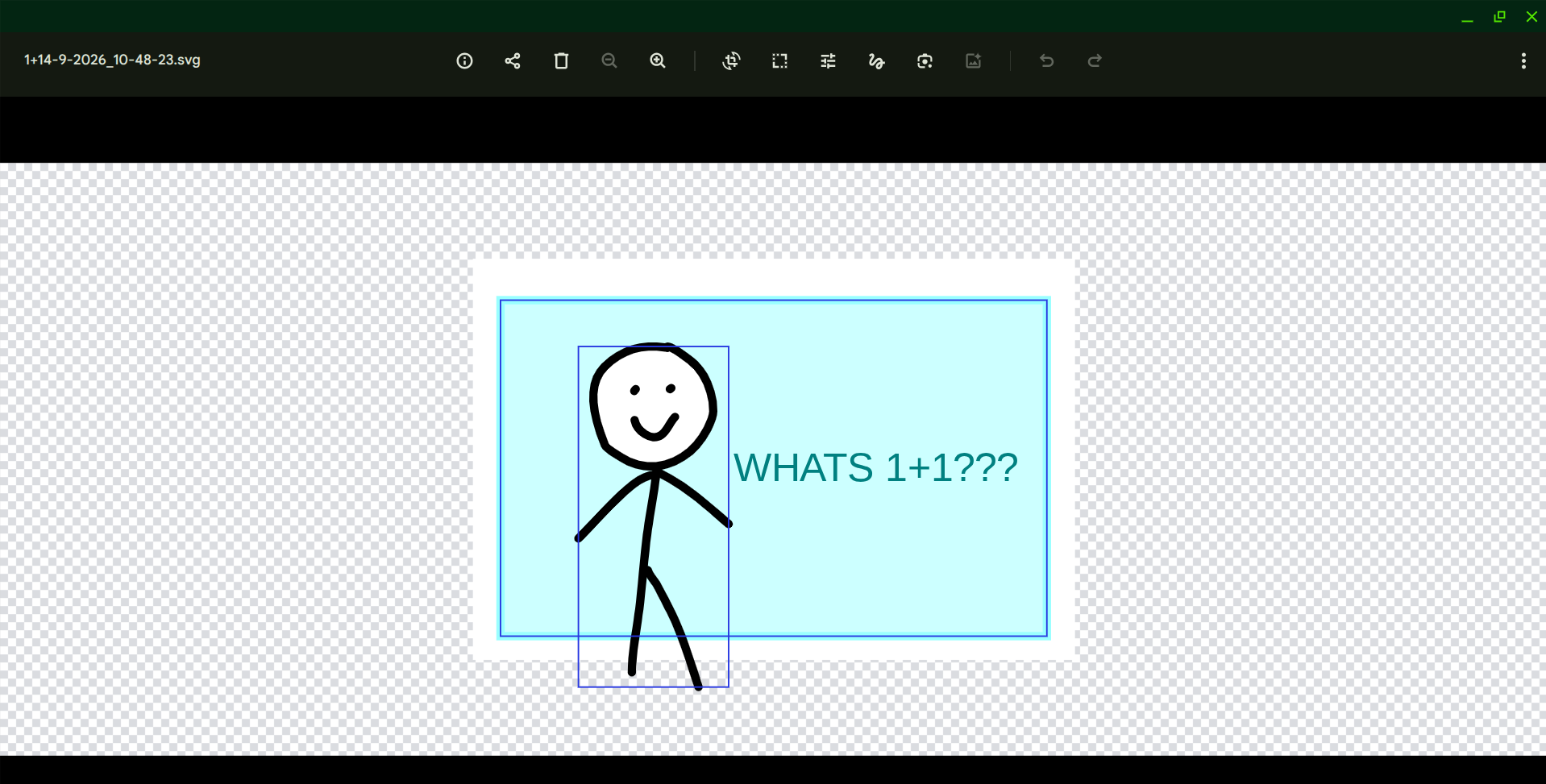
Task: Click the file name 1+14-9-2026_10-48-23.svg
Action: tap(112, 60)
